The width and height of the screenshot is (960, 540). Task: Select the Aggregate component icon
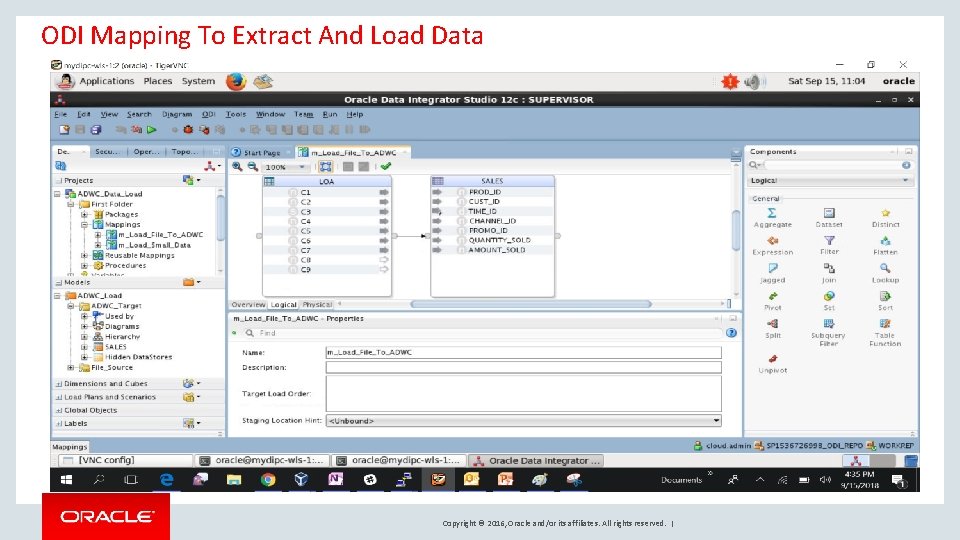(772, 212)
